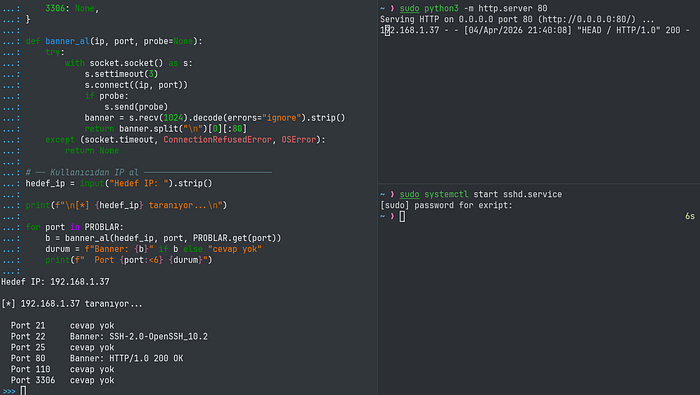Click the 'return banner.split' line

(166, 129)
